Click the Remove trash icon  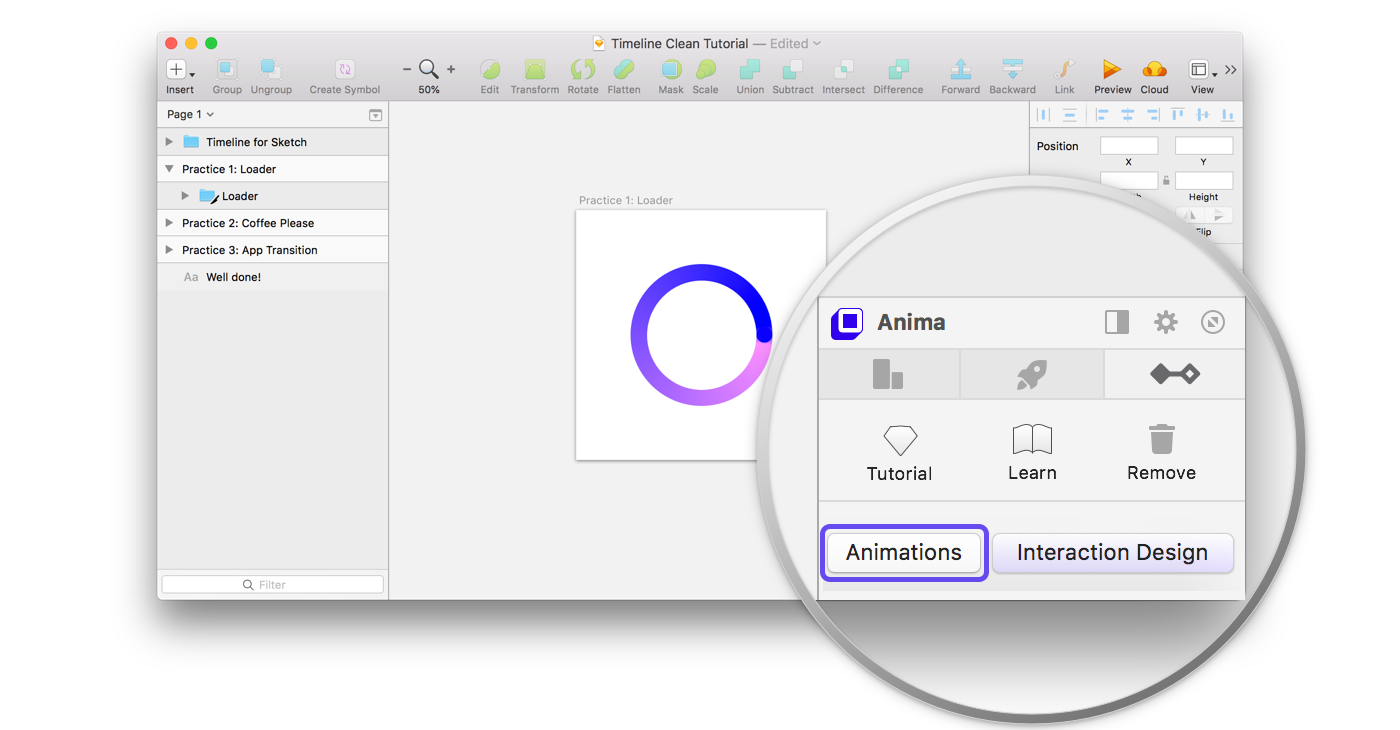coord(1161,439)
